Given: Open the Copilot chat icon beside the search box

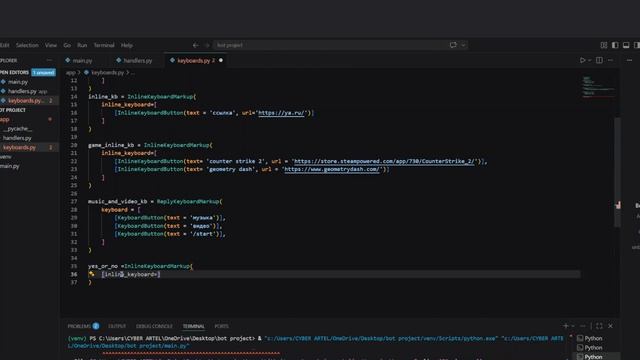Looking at the screenshot, I should coord(453,45).
